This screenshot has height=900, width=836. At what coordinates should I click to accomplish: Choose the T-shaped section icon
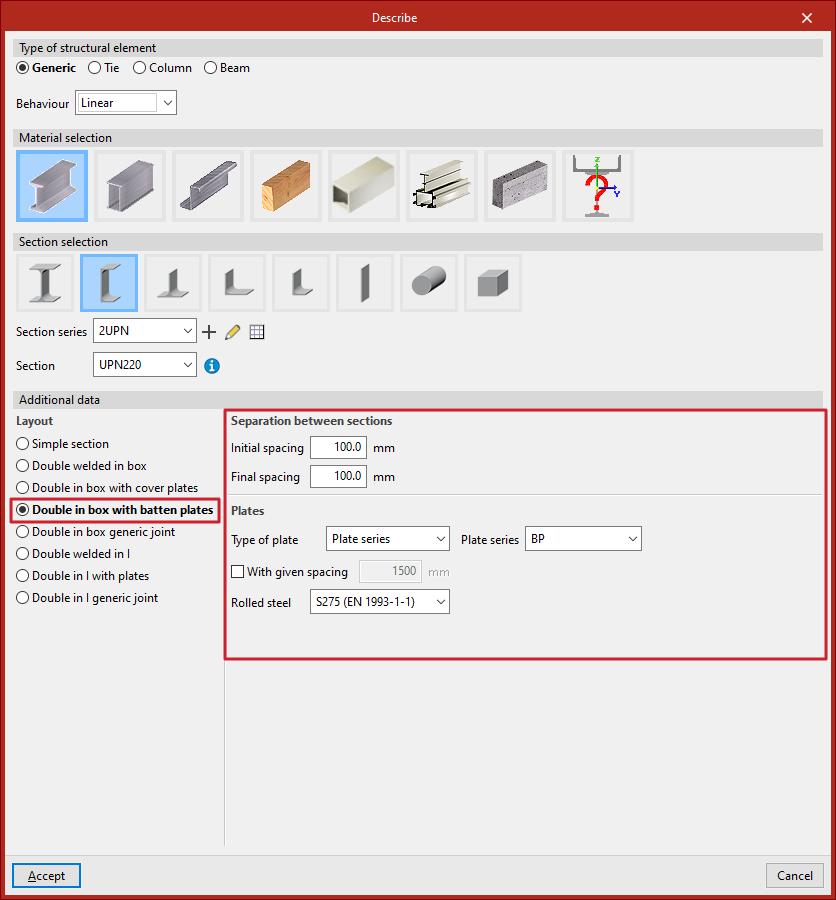[173, 283]
